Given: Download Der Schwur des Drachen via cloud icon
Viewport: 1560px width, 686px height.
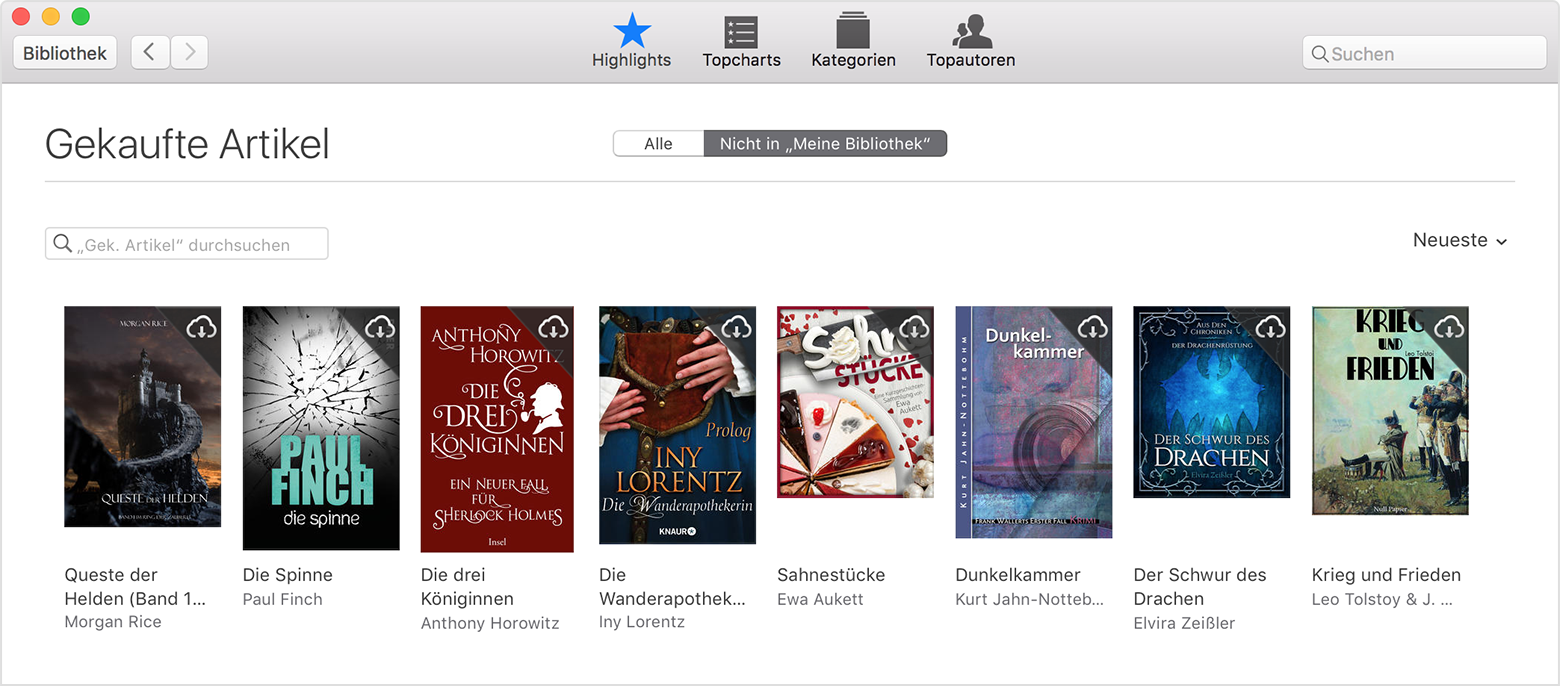Looking at the screenshot, I should coord(1270,327).
